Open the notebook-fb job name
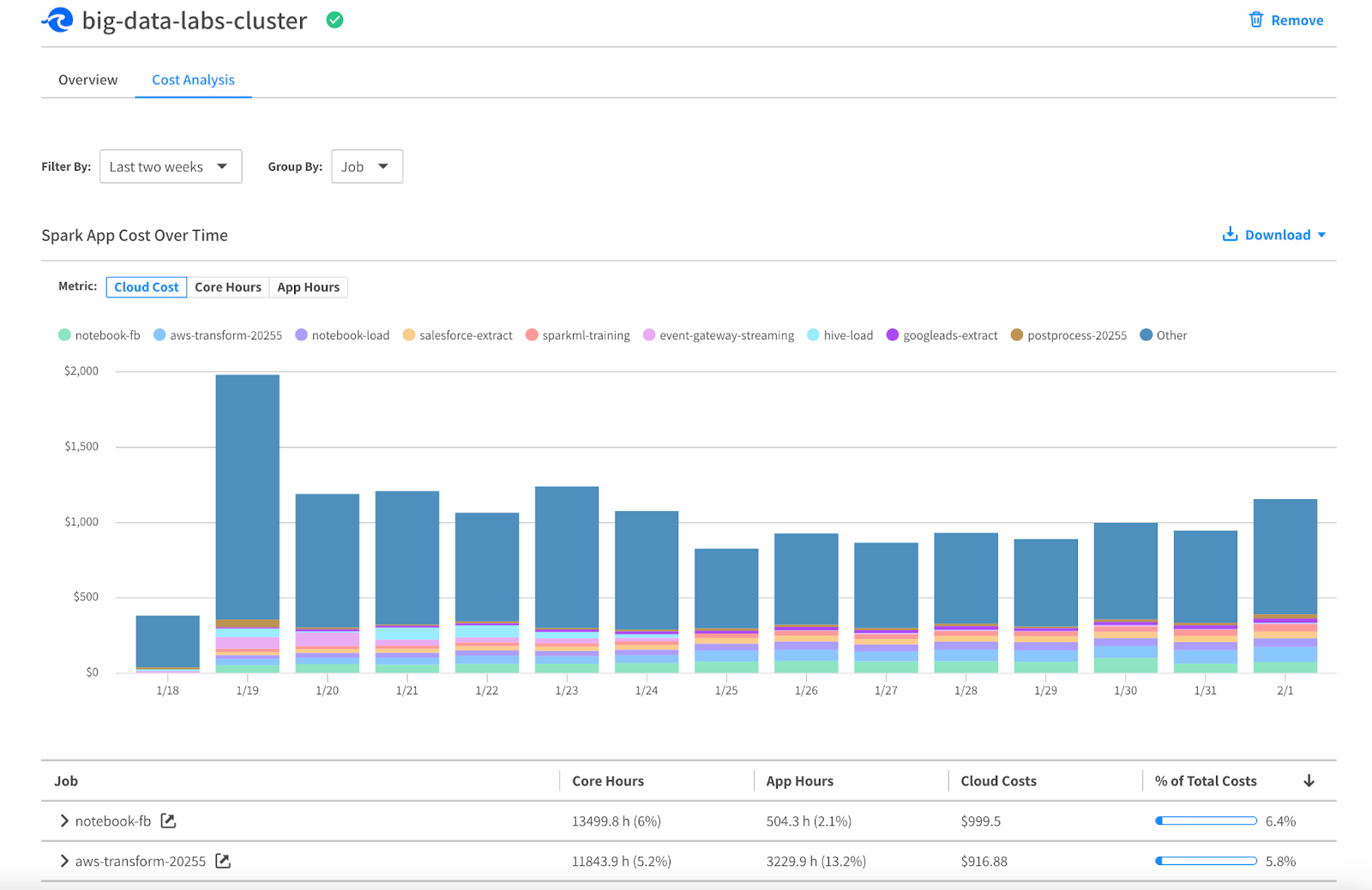This screenshot has width=1372, height=890. pyautogui.click(x=113, y=821)
